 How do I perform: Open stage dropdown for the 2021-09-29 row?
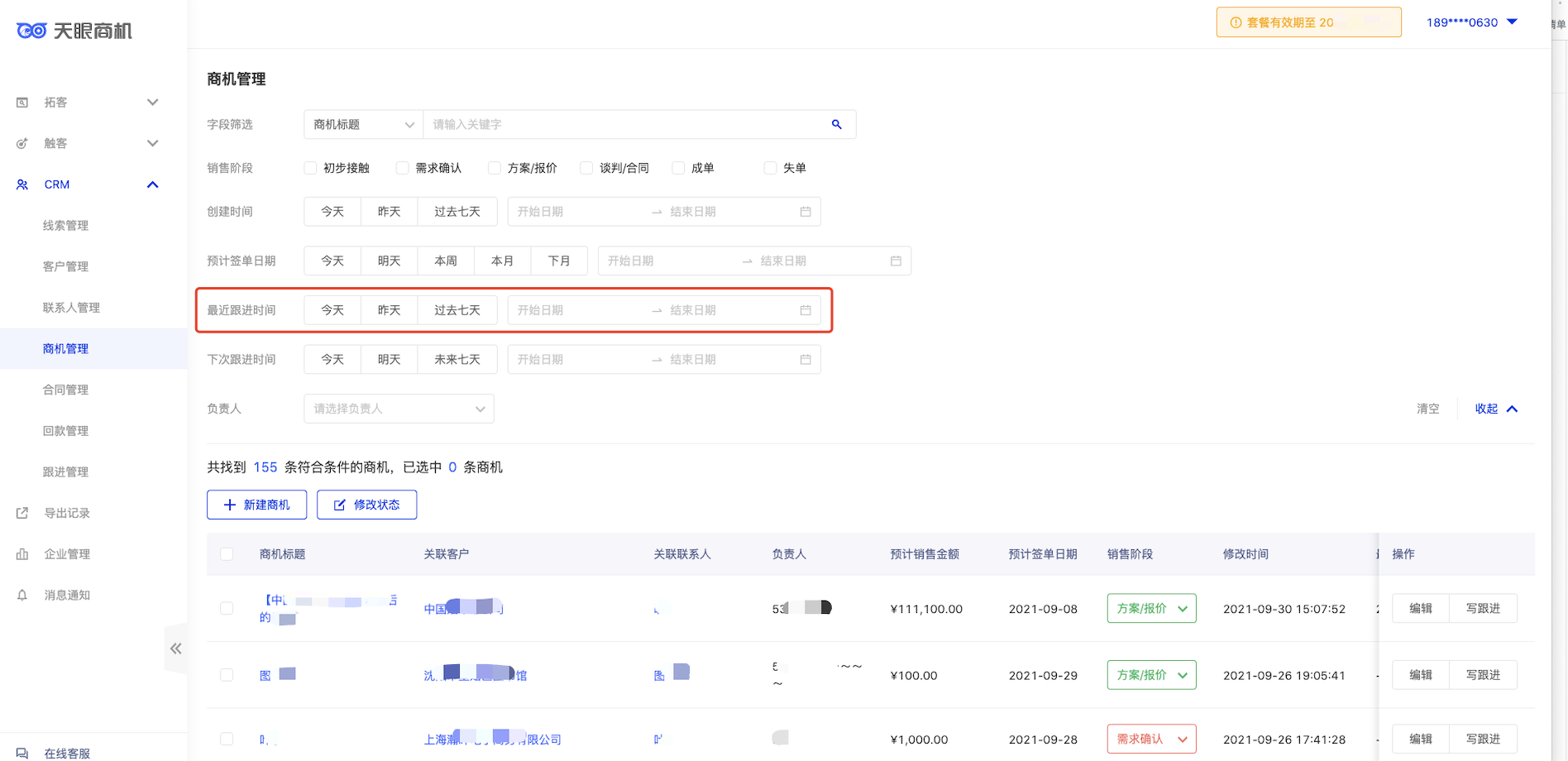[x=1151, y=675]
